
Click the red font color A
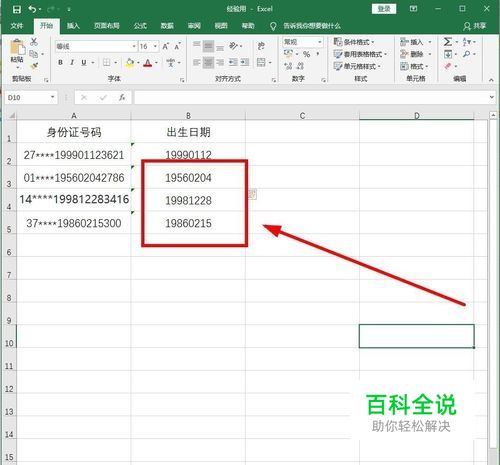(148, 63)
